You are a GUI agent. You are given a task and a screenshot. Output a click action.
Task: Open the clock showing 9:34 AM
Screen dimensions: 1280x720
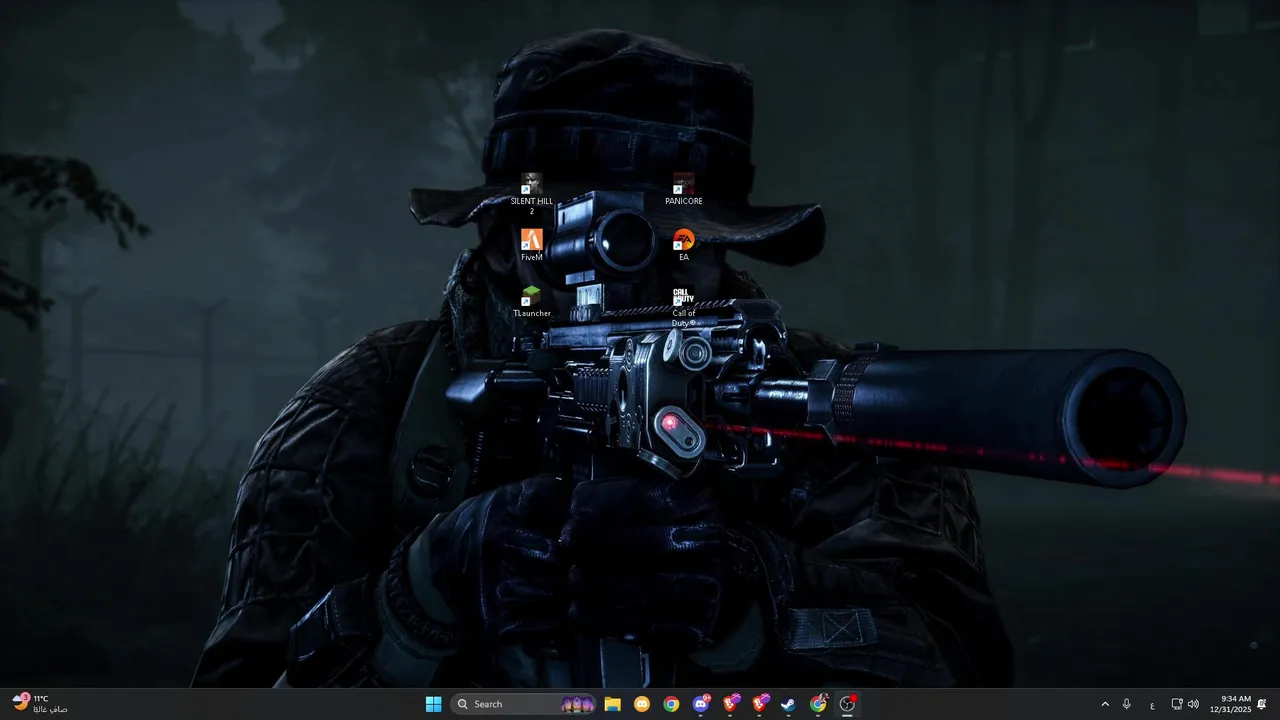point(1230,704)
